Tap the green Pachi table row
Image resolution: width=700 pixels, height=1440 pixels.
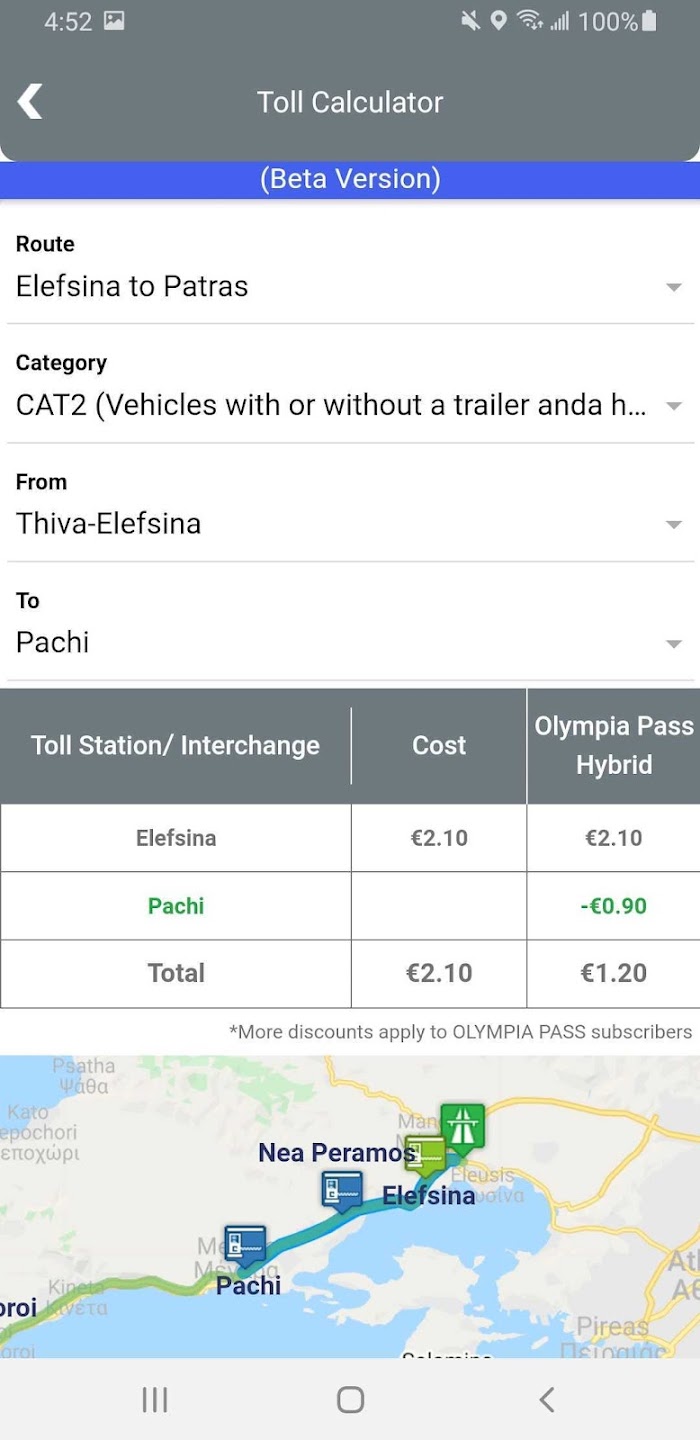[350, 906]
